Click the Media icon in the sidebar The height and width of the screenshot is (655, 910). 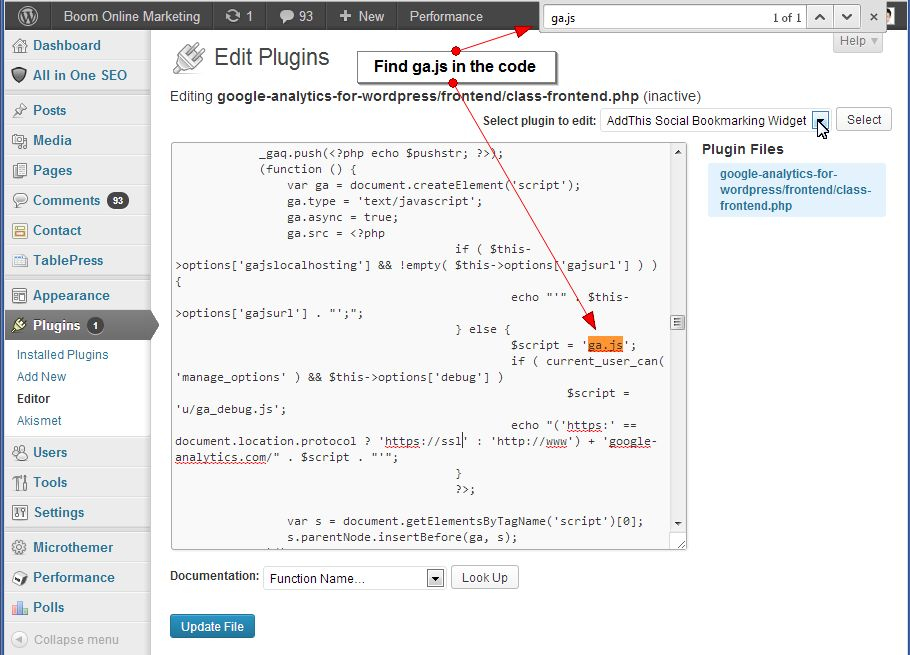pos(19,141)
